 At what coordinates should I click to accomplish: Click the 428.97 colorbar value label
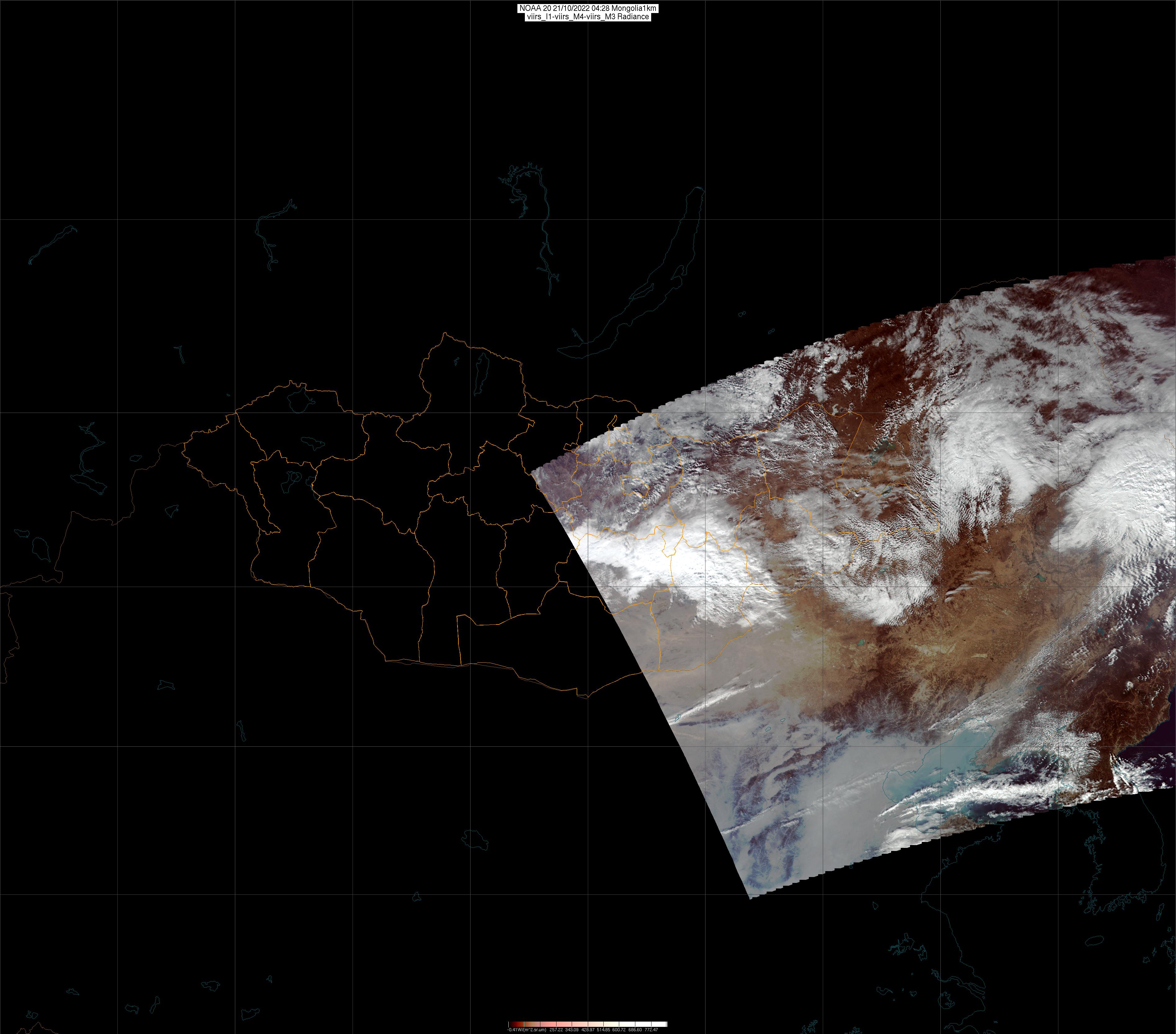(588, 1030)
